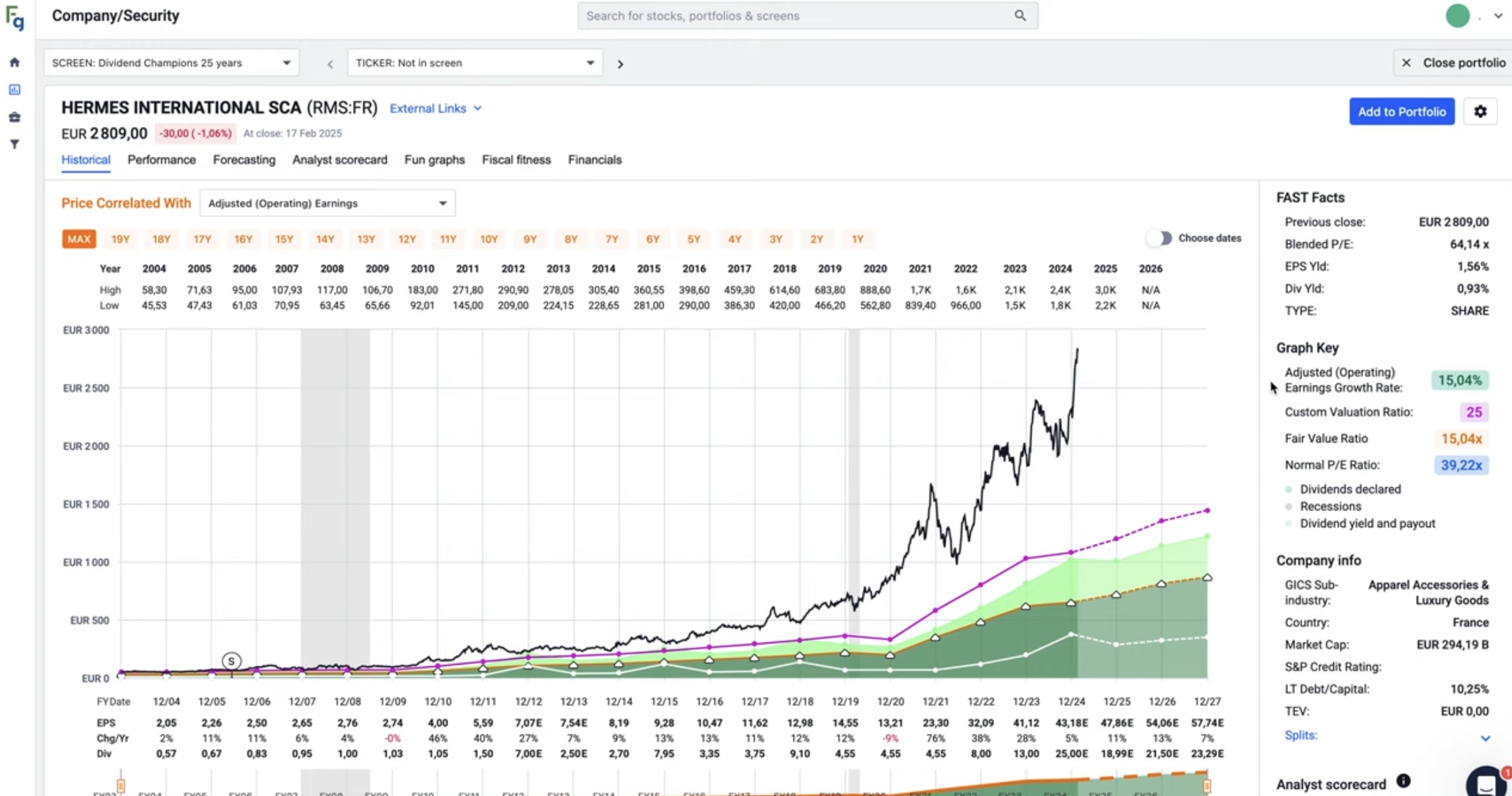Screen dimensions: 1512x796
Task: Select the 19Y time range
Action: click(x=120, y=239)
